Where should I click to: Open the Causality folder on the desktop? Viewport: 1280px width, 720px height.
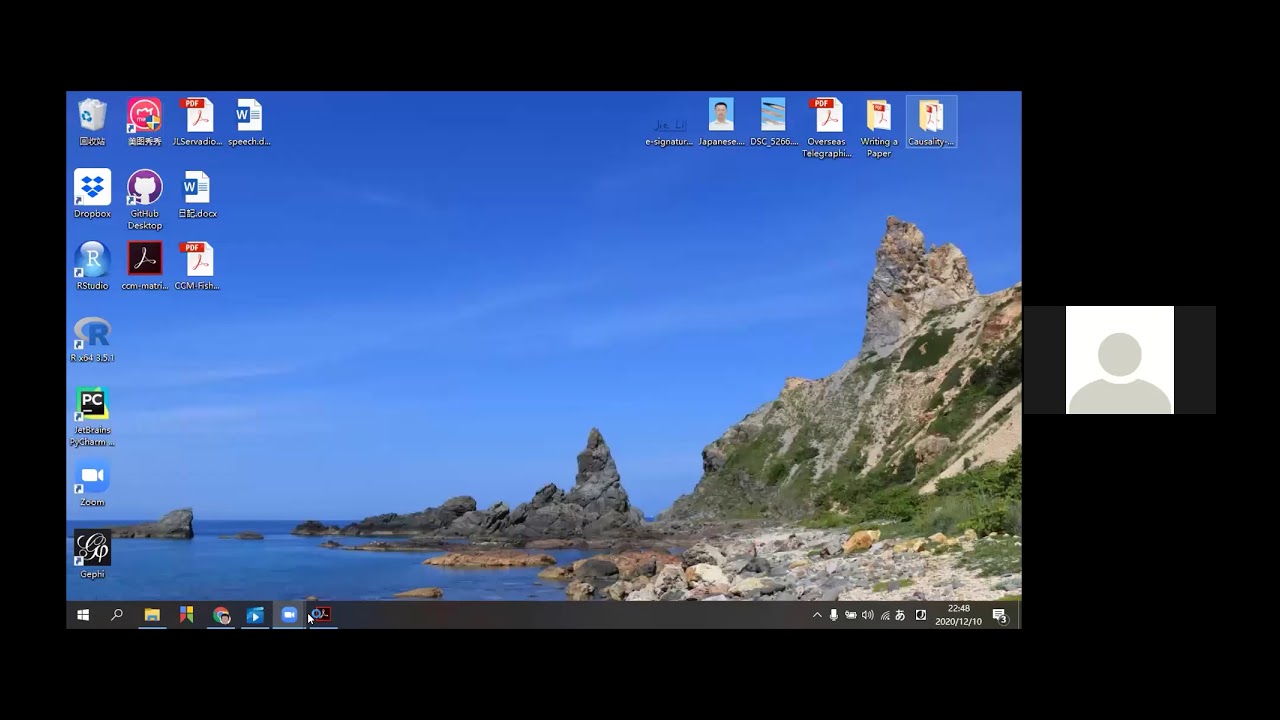(x=931, y=122)
